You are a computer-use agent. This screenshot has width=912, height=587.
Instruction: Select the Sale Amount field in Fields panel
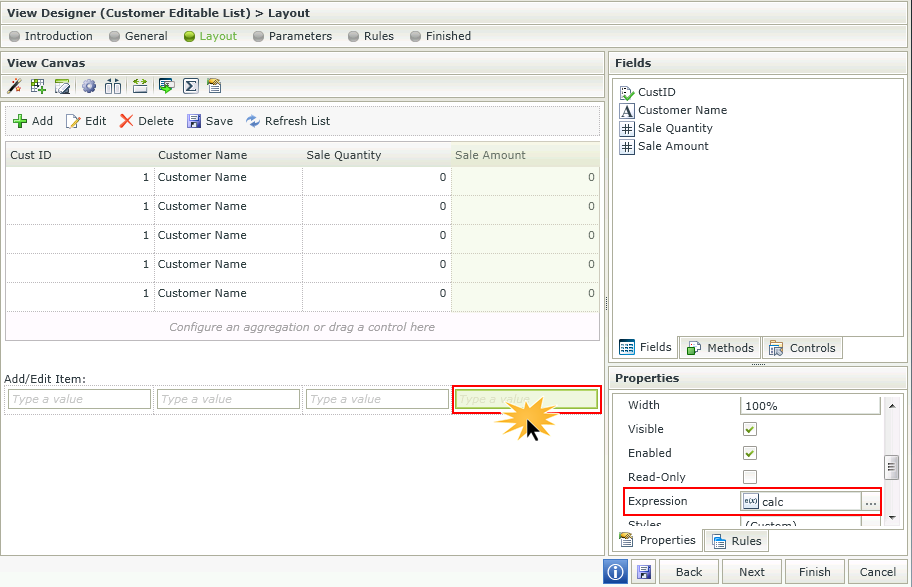[664, 147]
